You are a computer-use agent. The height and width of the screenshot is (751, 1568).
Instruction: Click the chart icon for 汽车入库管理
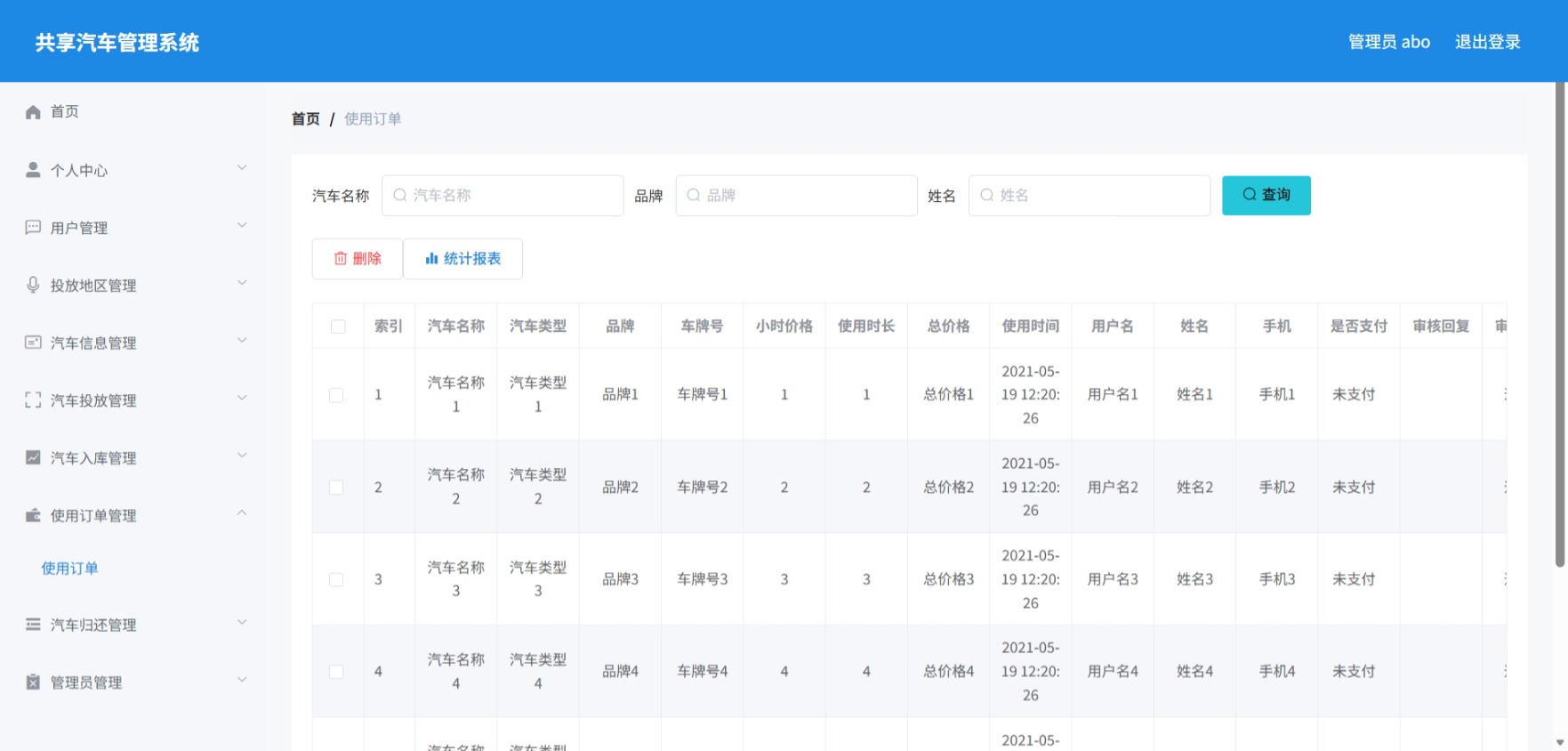(33, 457)
